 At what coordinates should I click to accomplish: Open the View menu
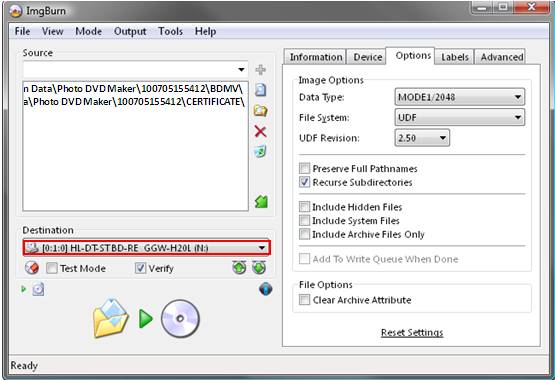pyautogui.click(x=52, y=31)
